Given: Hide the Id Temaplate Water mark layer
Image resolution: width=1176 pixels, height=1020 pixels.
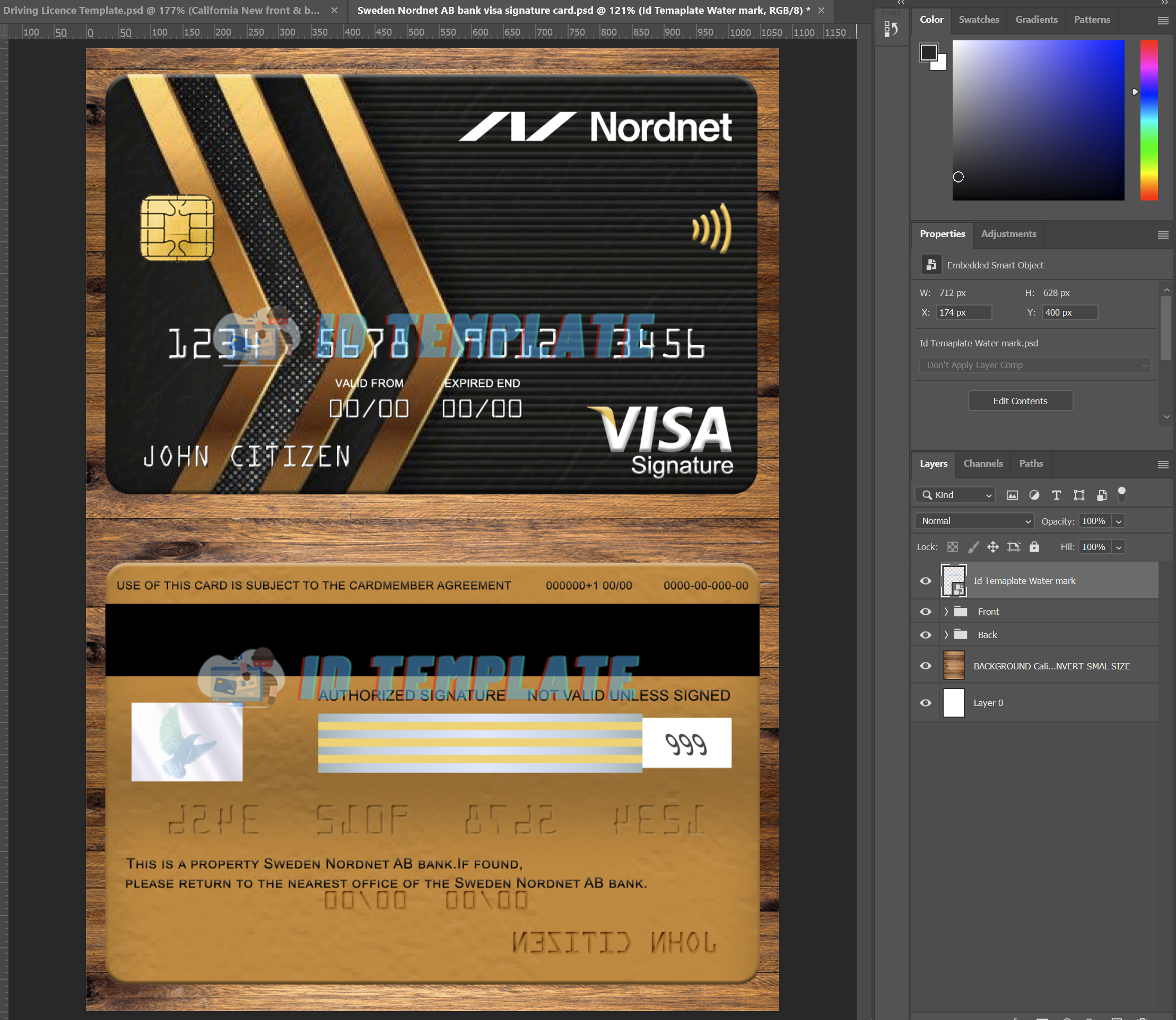Looking at the screenshot, I should [x=926, y=581].
